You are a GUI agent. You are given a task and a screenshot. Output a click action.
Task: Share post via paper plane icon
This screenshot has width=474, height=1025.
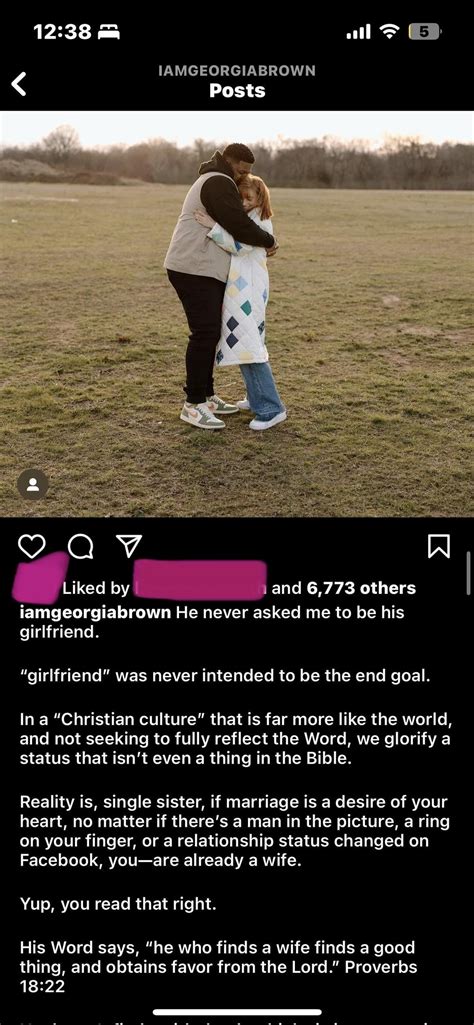coord(128,546)
